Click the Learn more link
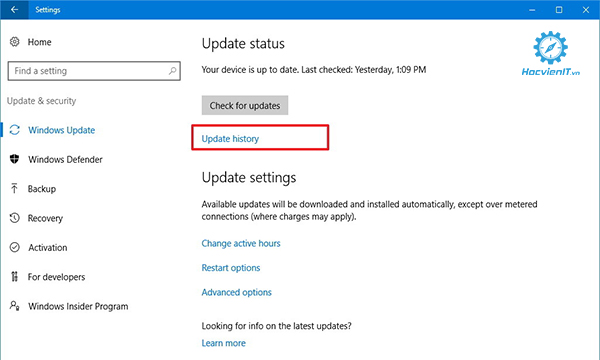Viewport: 600px width, 360px height. click(x=223, y=343)
